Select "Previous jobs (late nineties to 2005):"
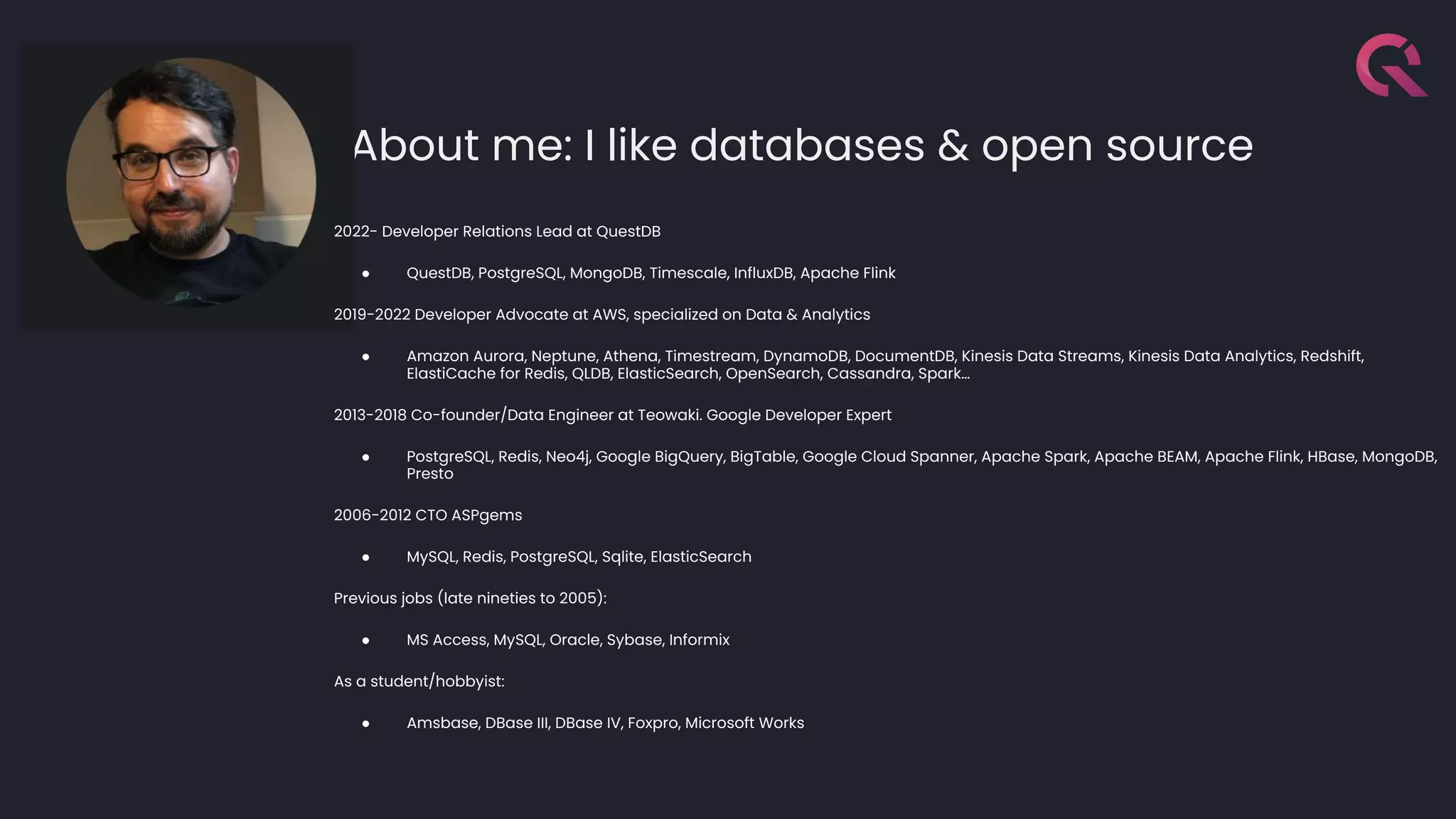This screenshot has width=1456, height=819. [470, 599]
